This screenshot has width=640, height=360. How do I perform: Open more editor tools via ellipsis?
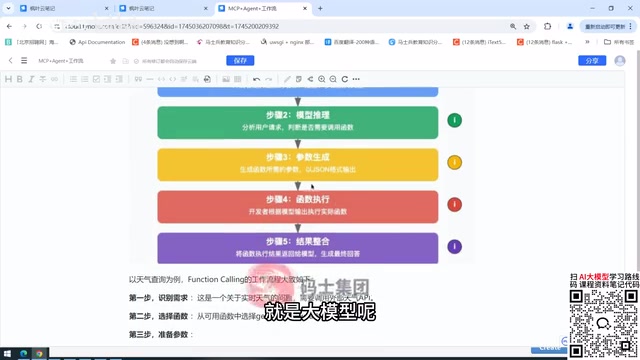[x=356, y=79]
